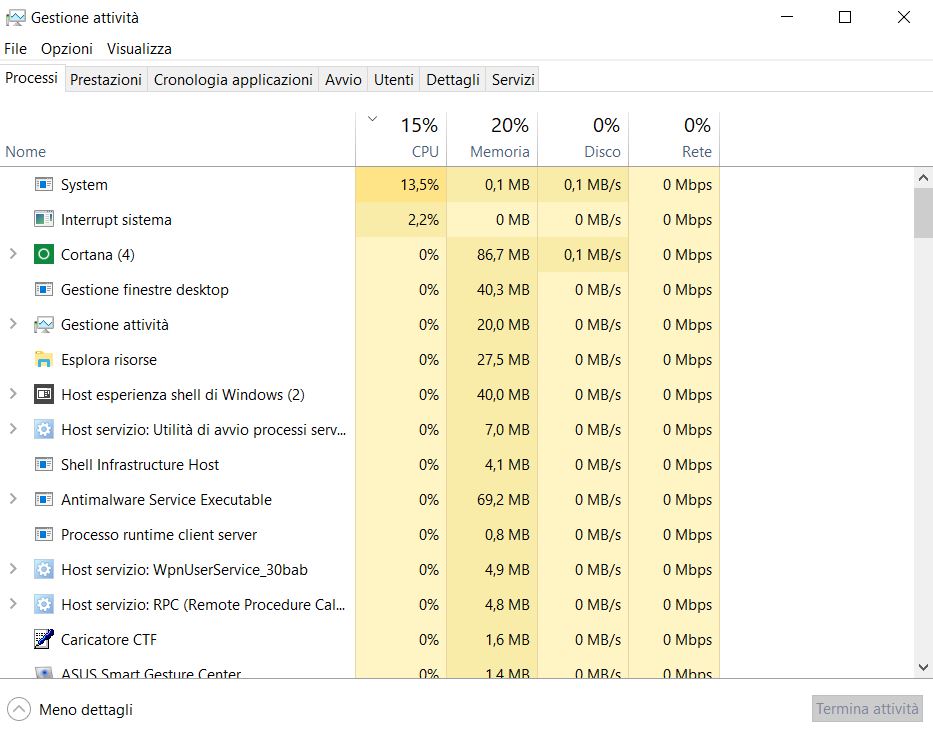933x739 pixels.
Task: Select Gestione finestre desktop name
Action: (x=145, y=290)
